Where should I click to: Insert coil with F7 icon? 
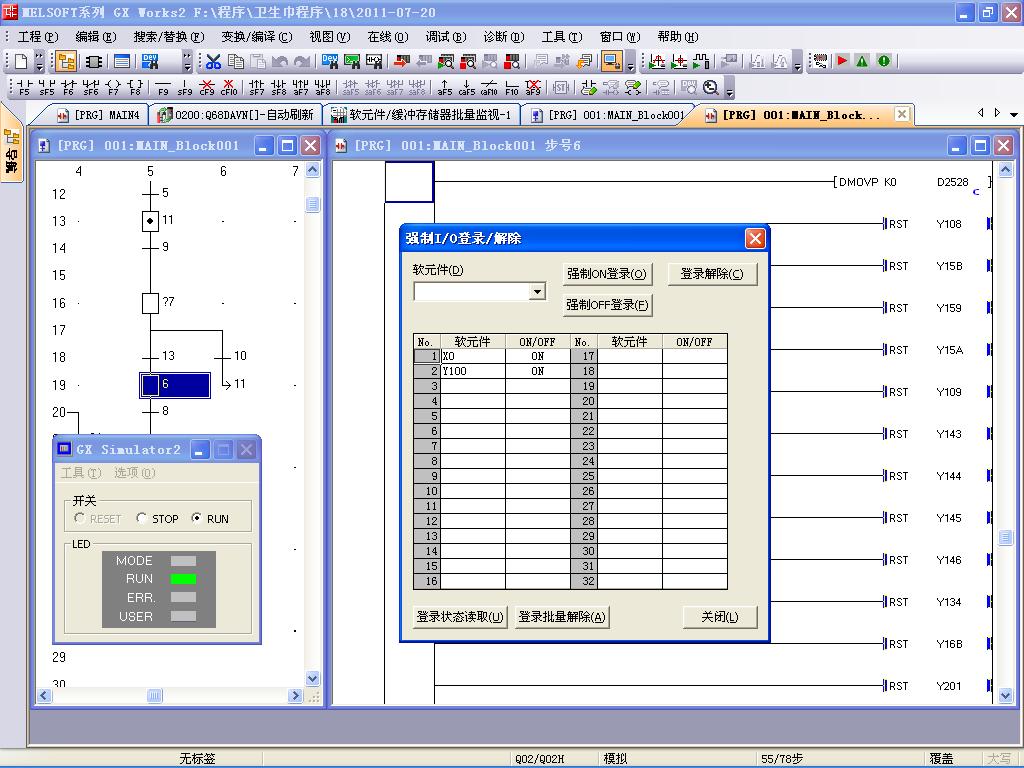[x=113, y=88]
